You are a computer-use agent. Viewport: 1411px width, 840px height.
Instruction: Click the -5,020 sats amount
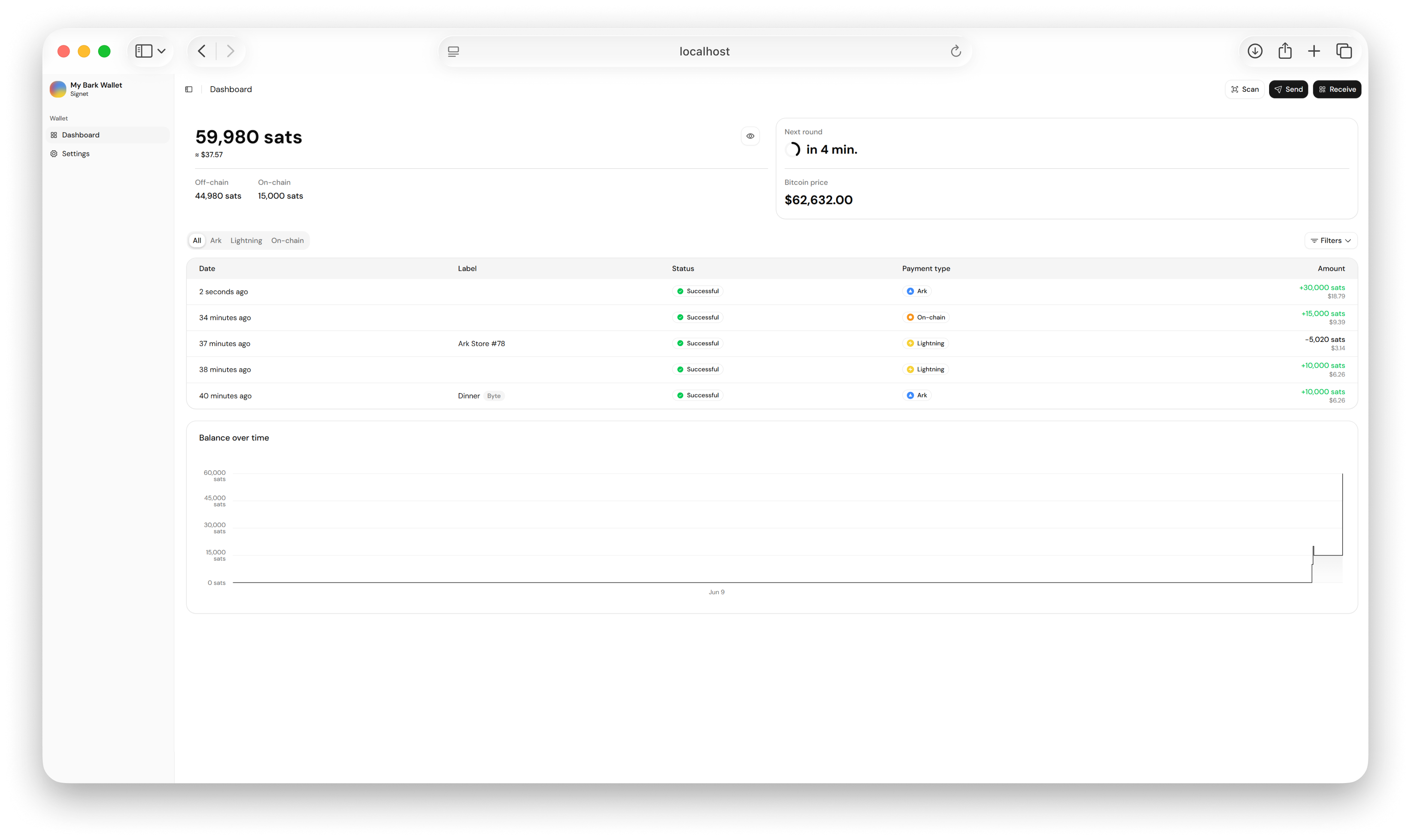pyautogui.click(x=1324, y=340)
